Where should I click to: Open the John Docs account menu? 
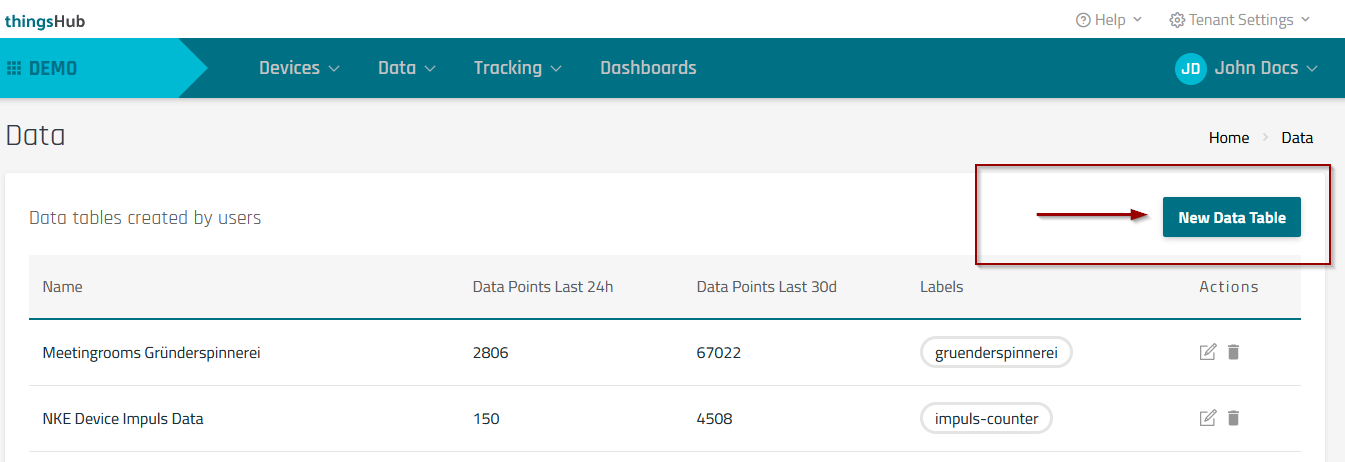tap(1265, 68)
